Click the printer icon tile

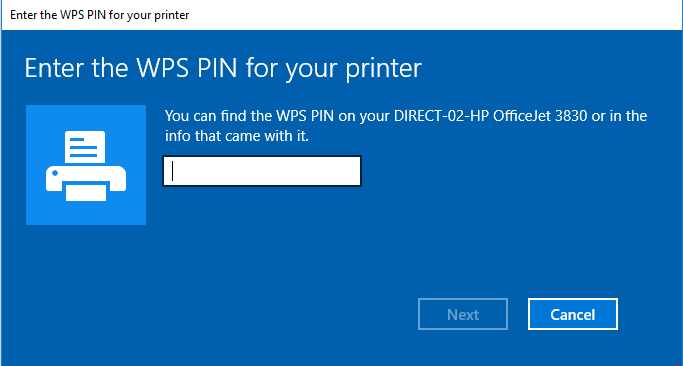(x=86, y=165)
